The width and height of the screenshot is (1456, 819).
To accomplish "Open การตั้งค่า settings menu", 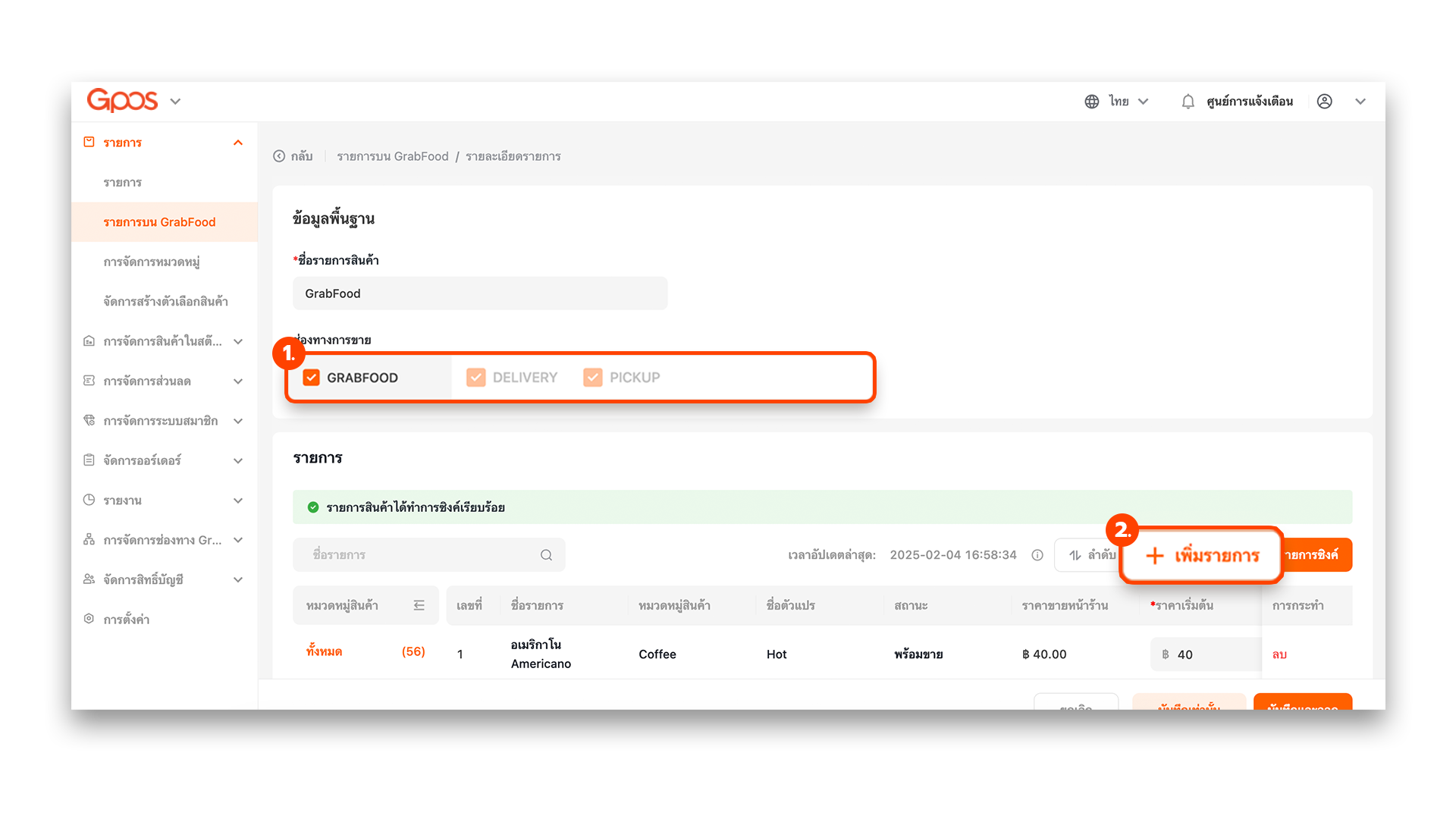I will click(x=127, y=620).
